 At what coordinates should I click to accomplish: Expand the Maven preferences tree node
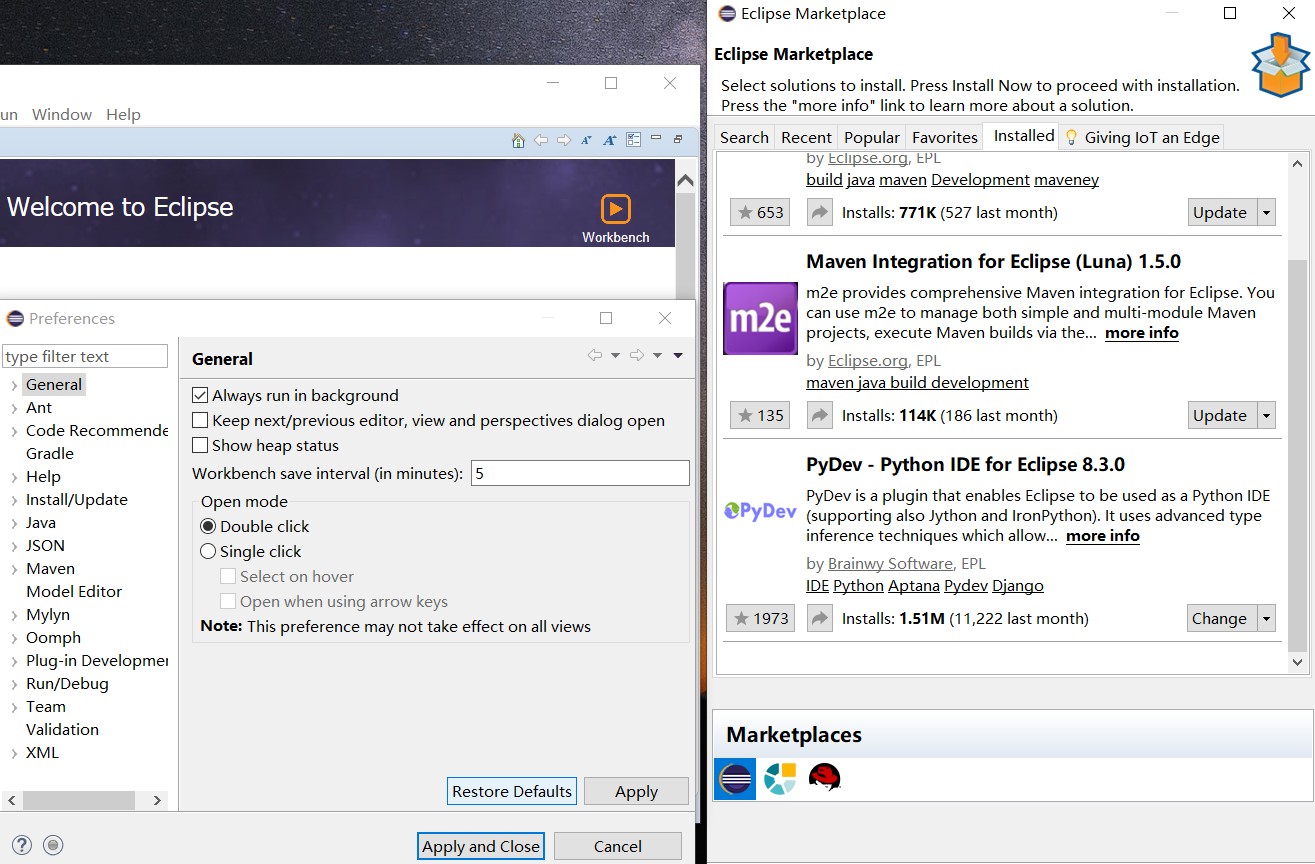pyautogui.click(x=14, y=569)
